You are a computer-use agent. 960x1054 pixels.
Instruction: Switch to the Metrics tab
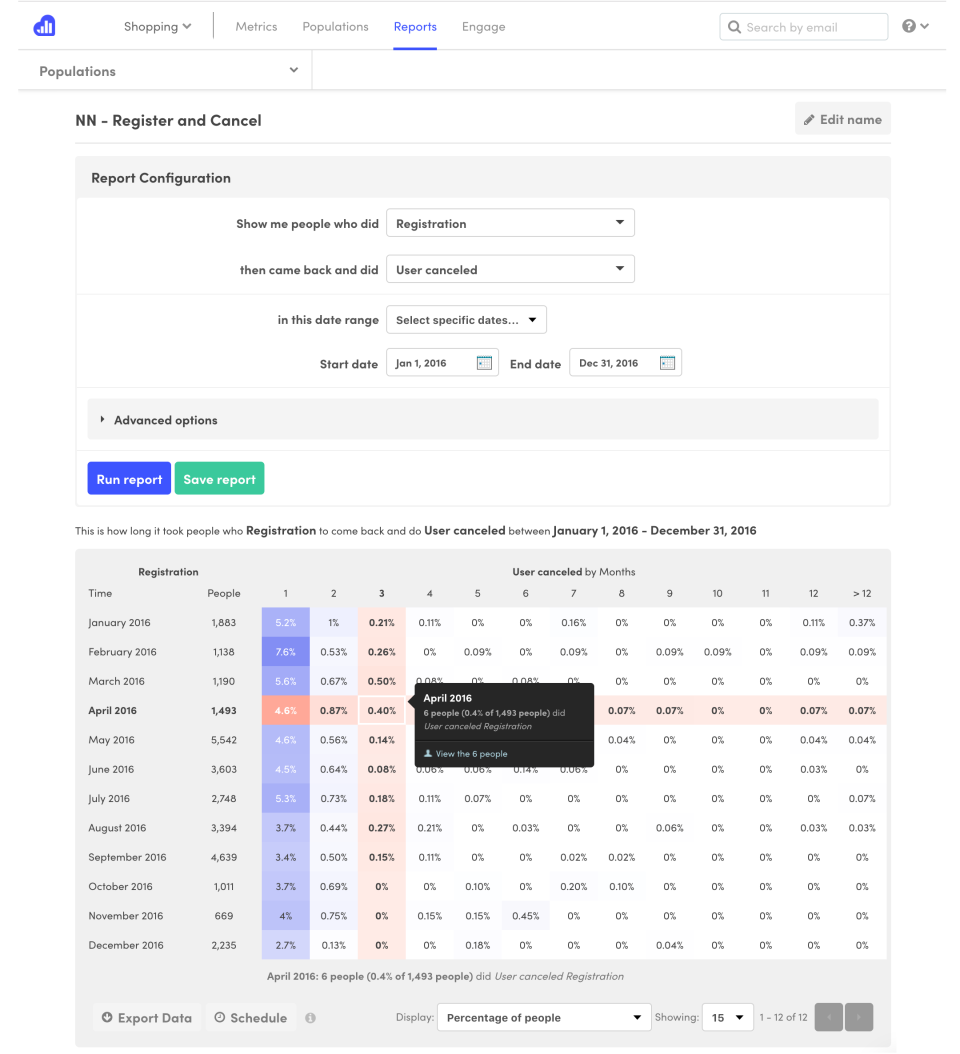[256, 26]
